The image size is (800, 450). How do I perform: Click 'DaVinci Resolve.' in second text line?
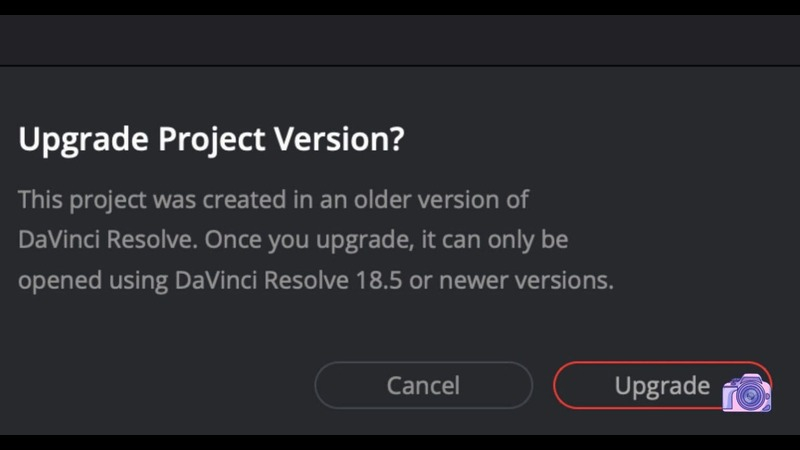[x=108, y=239]
